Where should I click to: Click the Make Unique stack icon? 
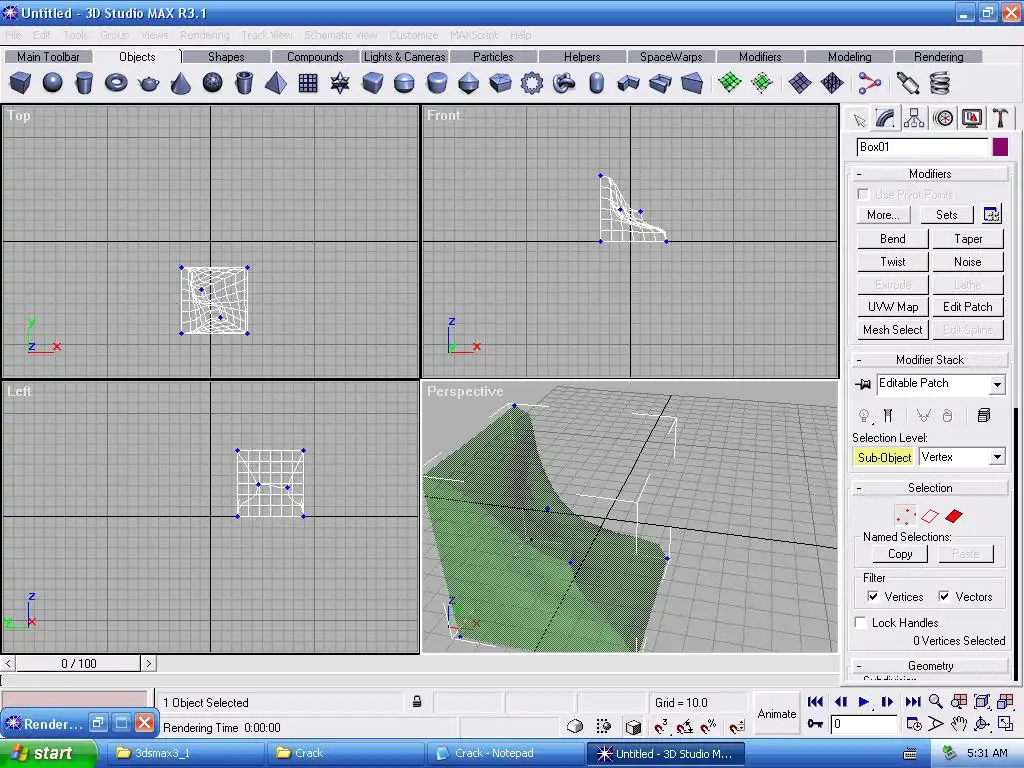point(923,415)
